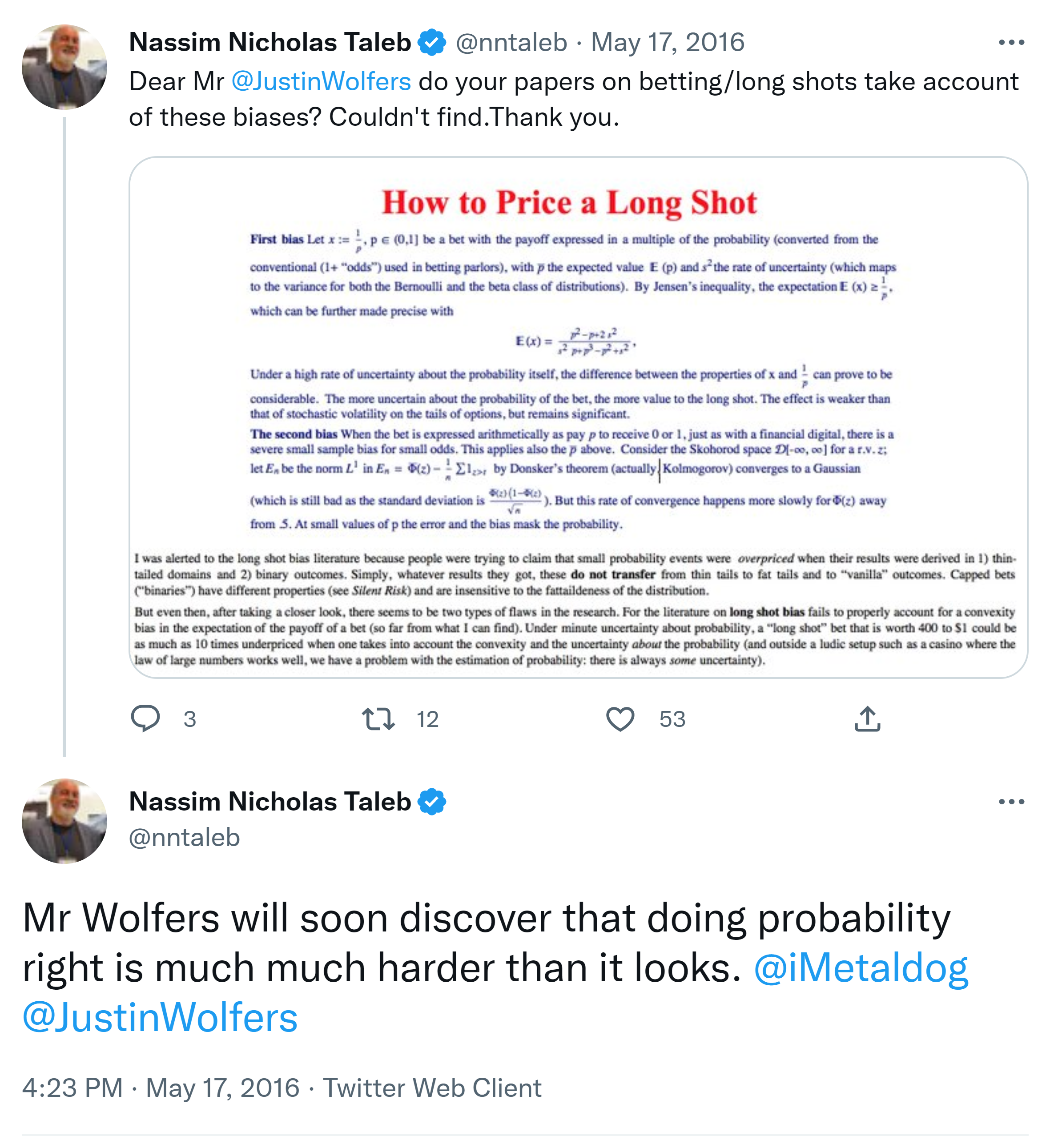Click the Twitter Web Client source label
The image size is (1046, 1148).
click(432, 1088)
